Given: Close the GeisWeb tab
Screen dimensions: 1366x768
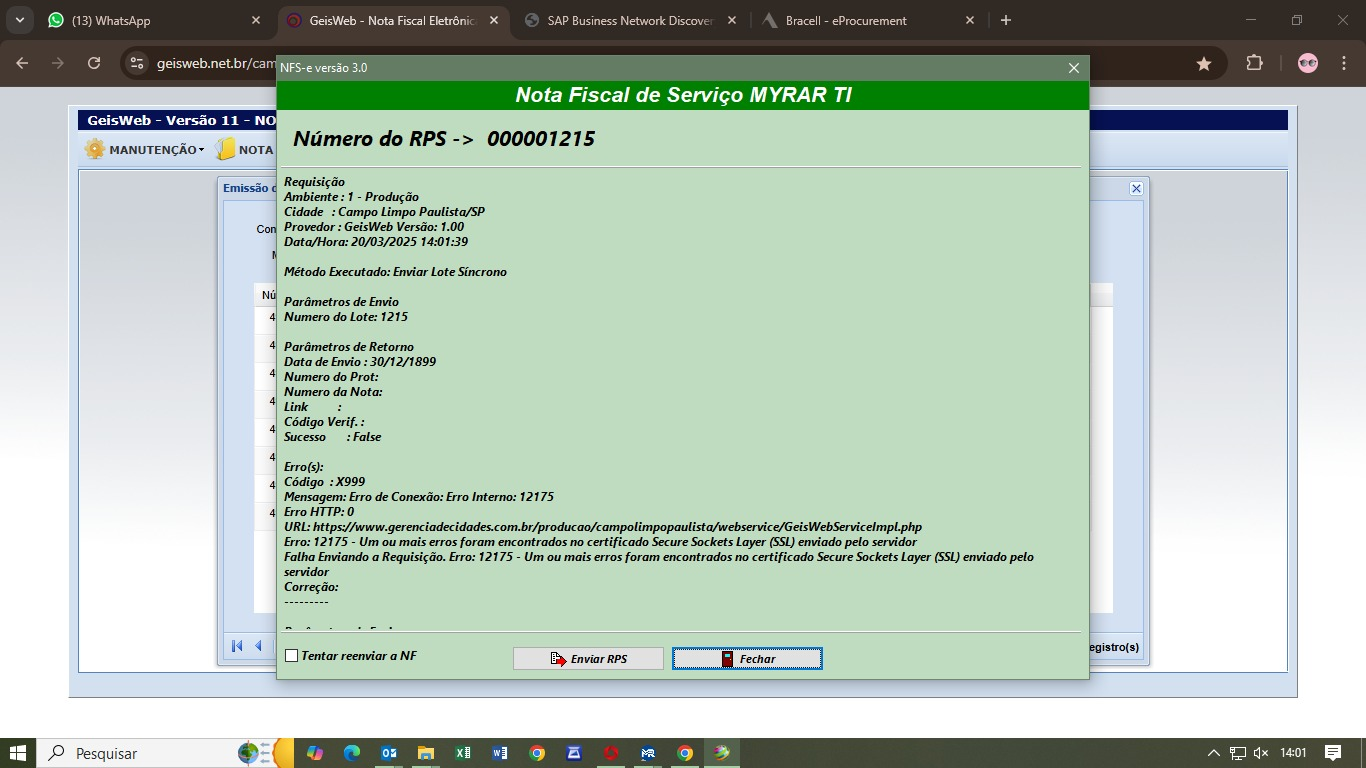Looking at the screenshot, I should pos(494,20).
